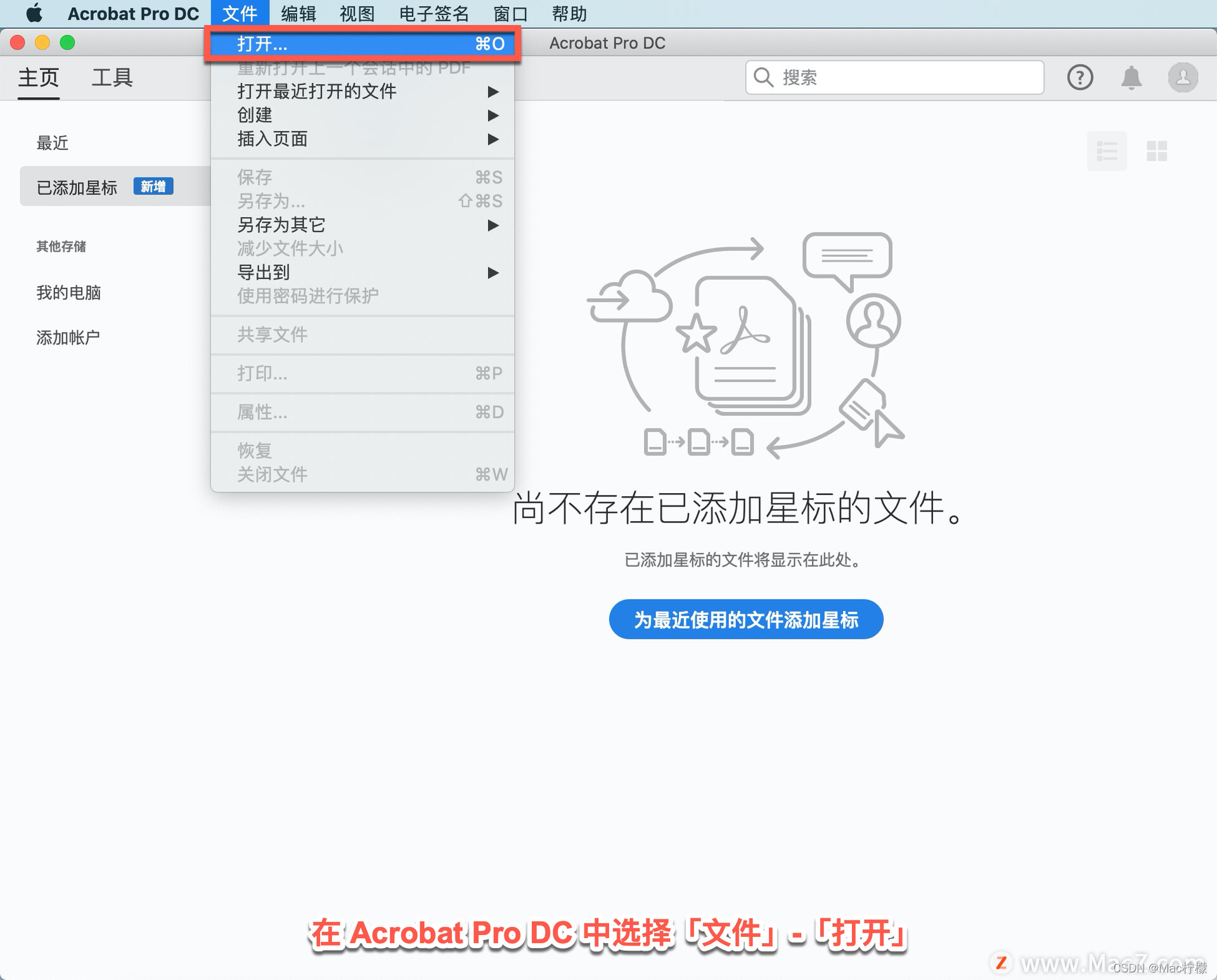Open the Acrobat Pro DC app menu
Screen dimensions: 1217x980
[133, 13]
